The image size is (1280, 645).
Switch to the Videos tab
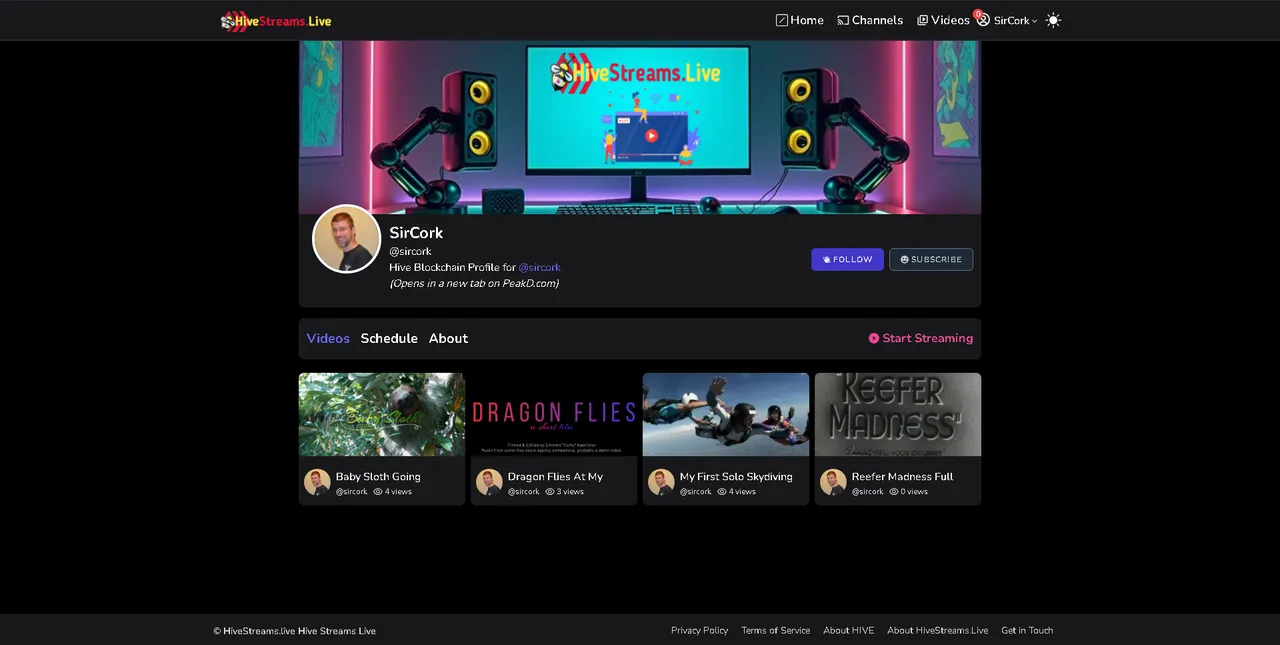tap(328, 338)
